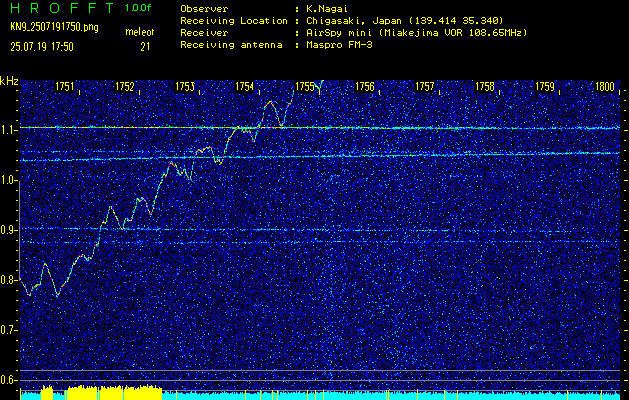
Task: Click the HROFFT title text
Action: (62, 8)
